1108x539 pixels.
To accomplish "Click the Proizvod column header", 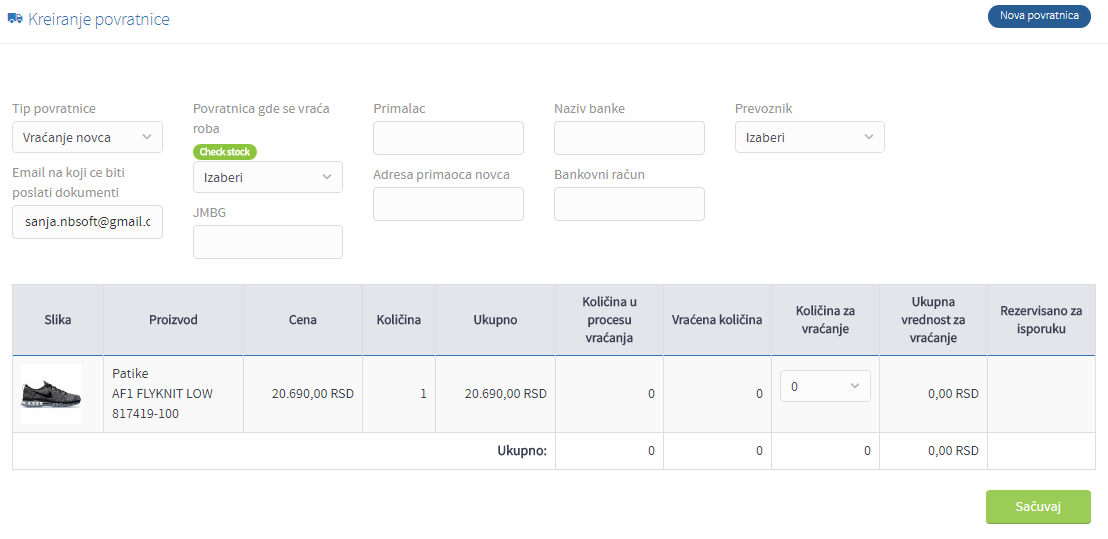I will pos(173,319).
